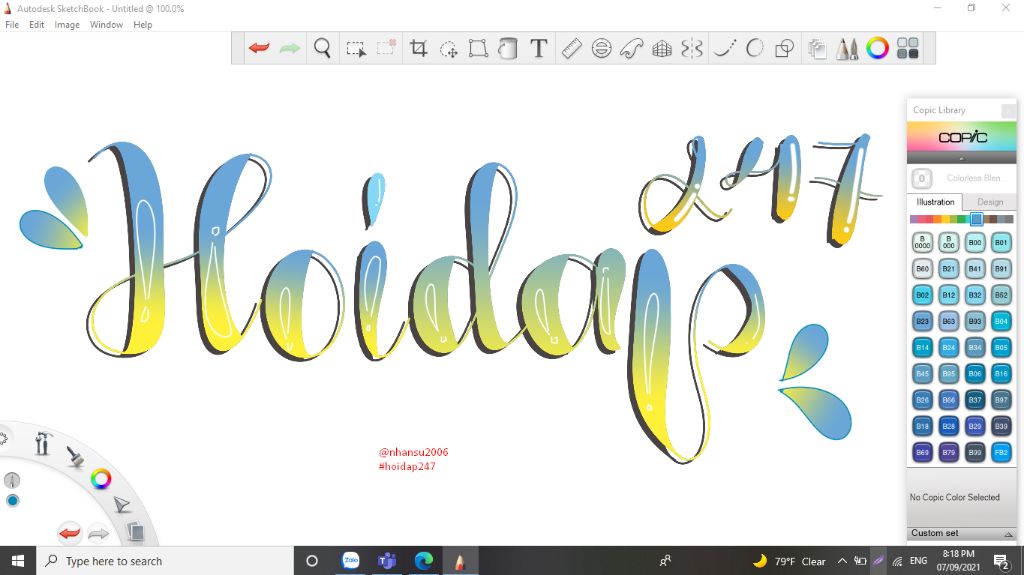This screenshot has height=575, width=1024.
Task: Open the Help menu
Action: point(142,24)
